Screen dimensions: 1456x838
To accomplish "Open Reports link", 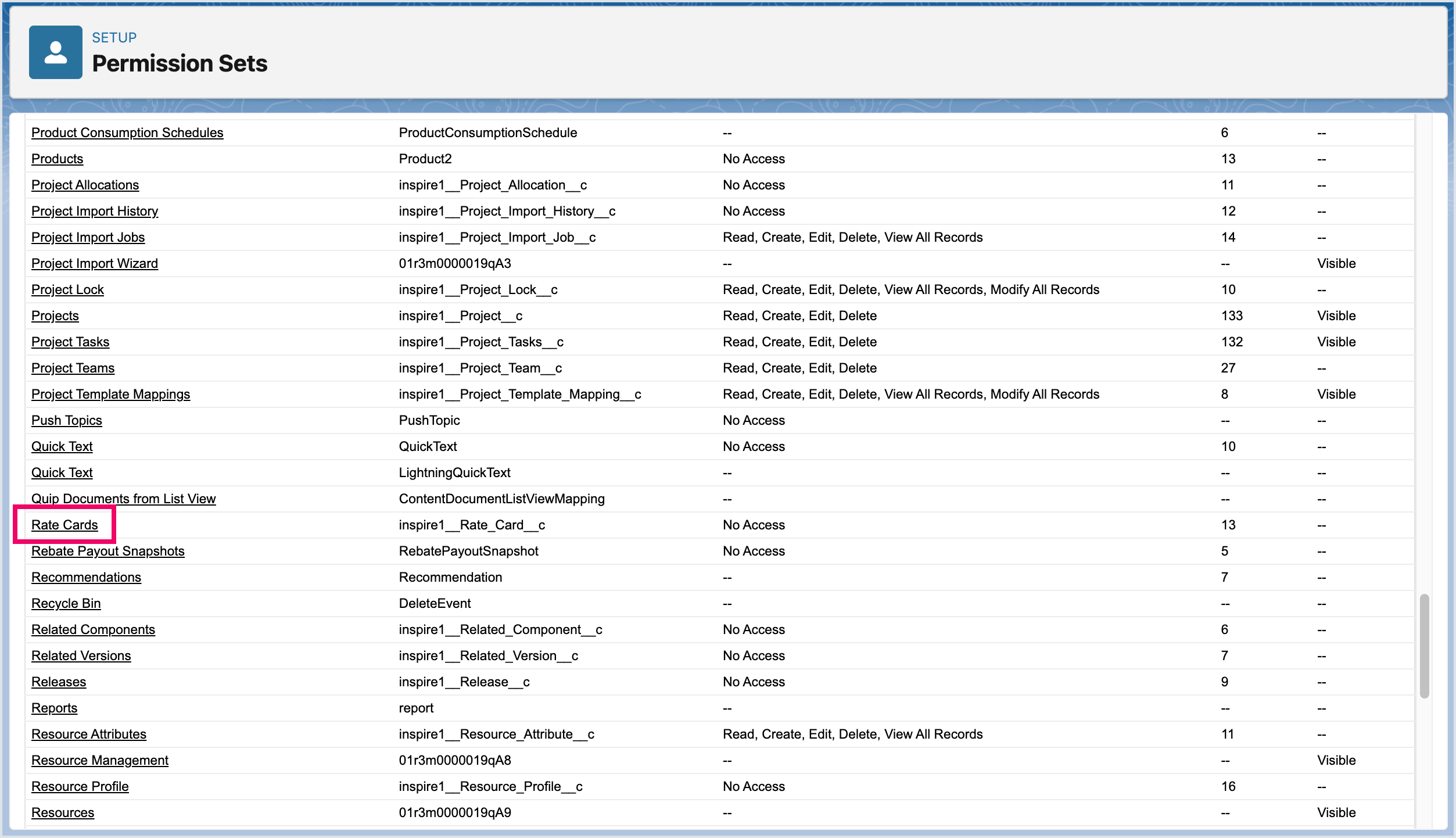I will [54, 708].
